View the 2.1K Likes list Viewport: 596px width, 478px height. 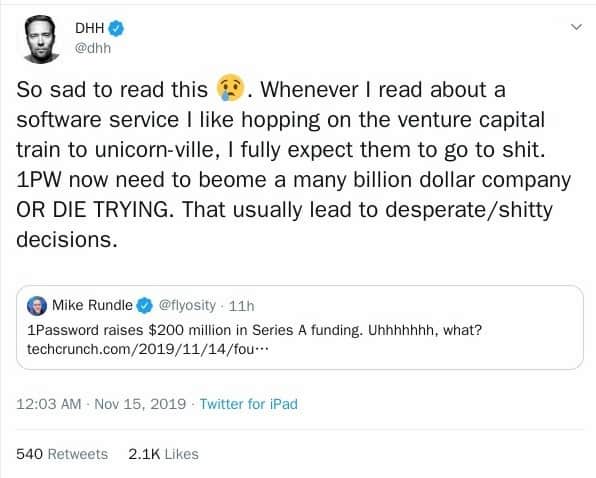[163, 454]
